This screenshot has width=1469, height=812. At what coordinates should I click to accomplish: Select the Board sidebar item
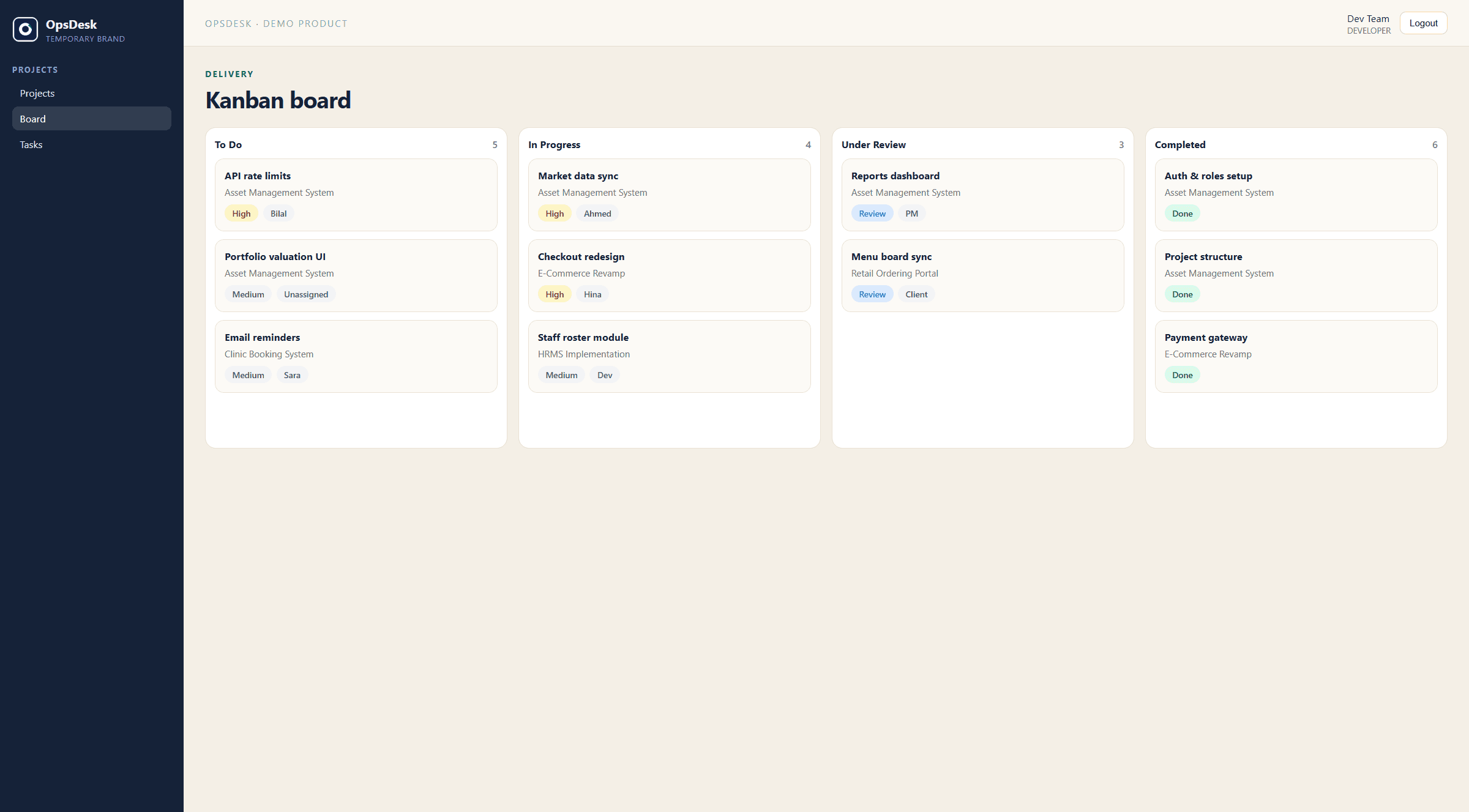(92, 119)
